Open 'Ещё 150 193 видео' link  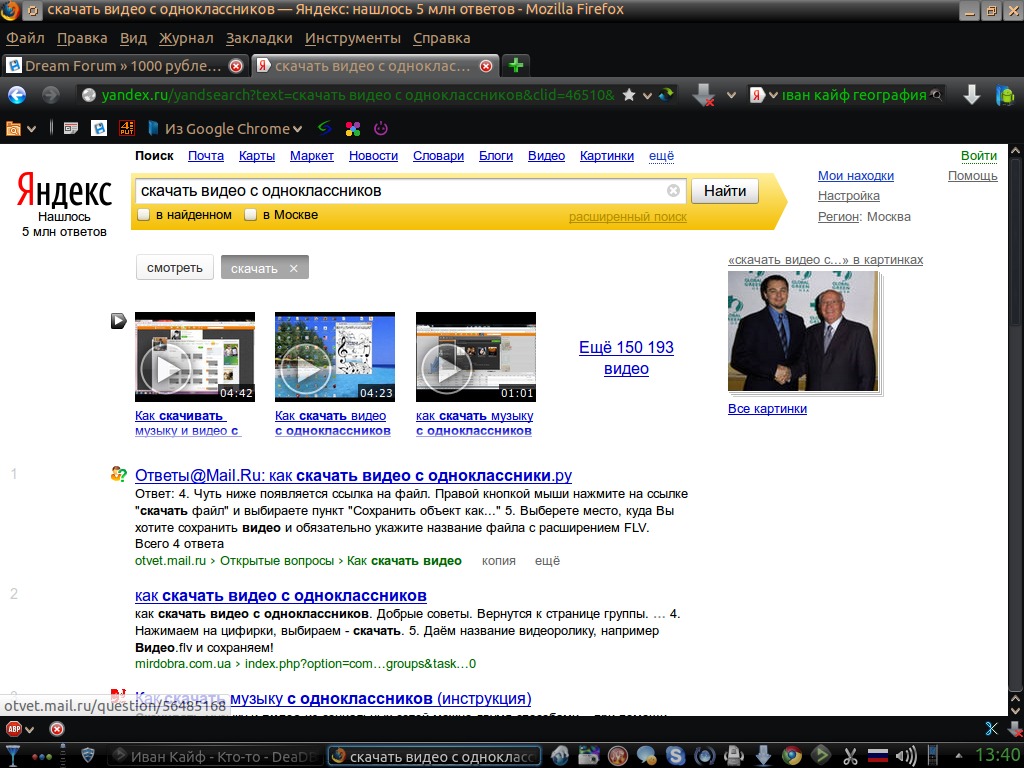point(626,358)
